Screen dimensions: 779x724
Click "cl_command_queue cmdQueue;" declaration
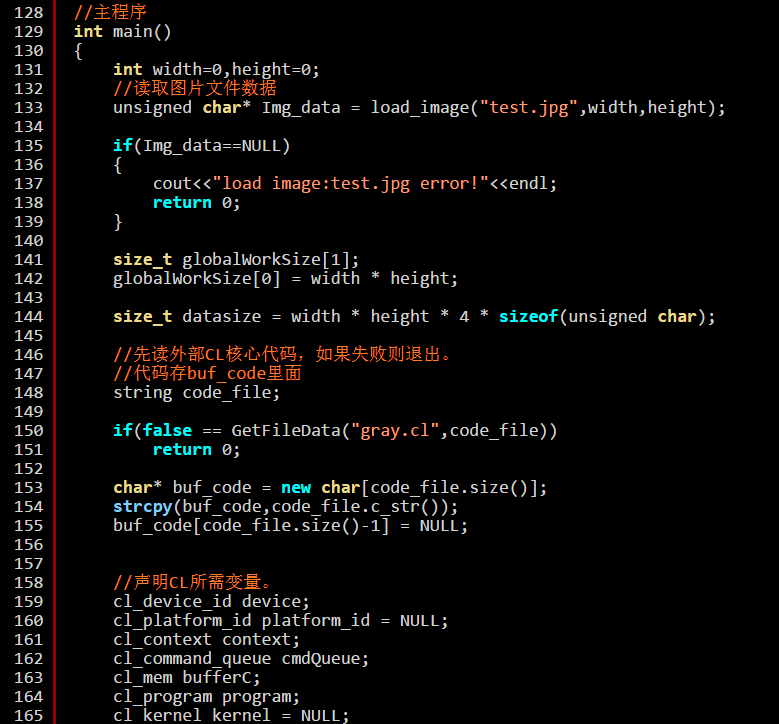point(241,658)
